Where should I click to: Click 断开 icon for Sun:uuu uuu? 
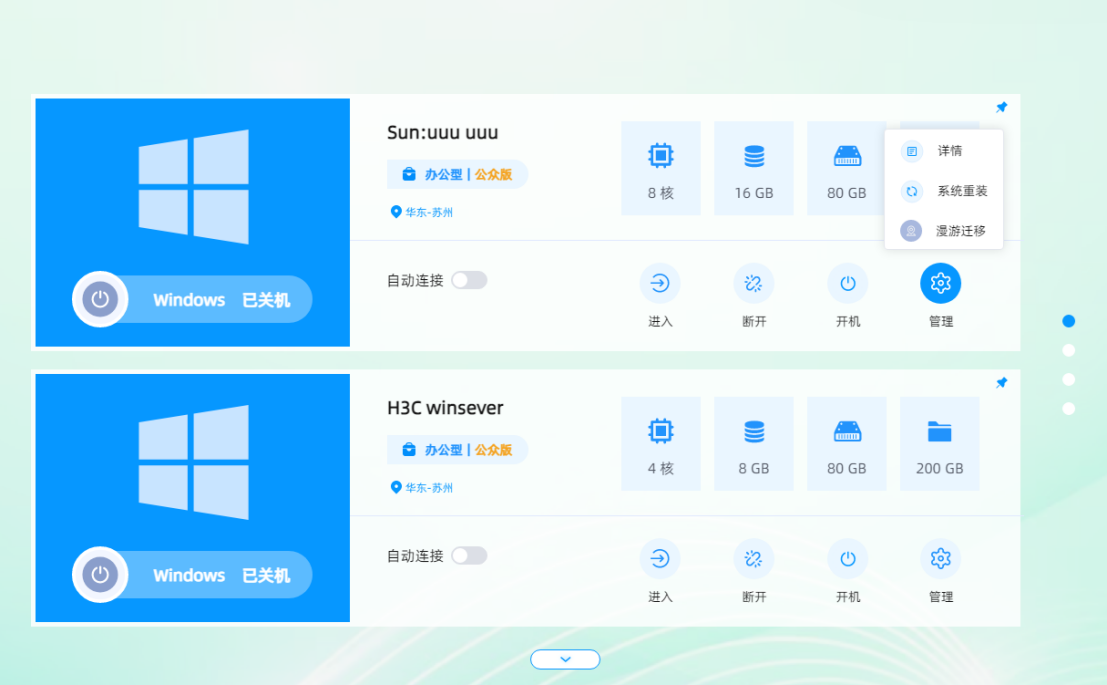(x=754, y=283)
